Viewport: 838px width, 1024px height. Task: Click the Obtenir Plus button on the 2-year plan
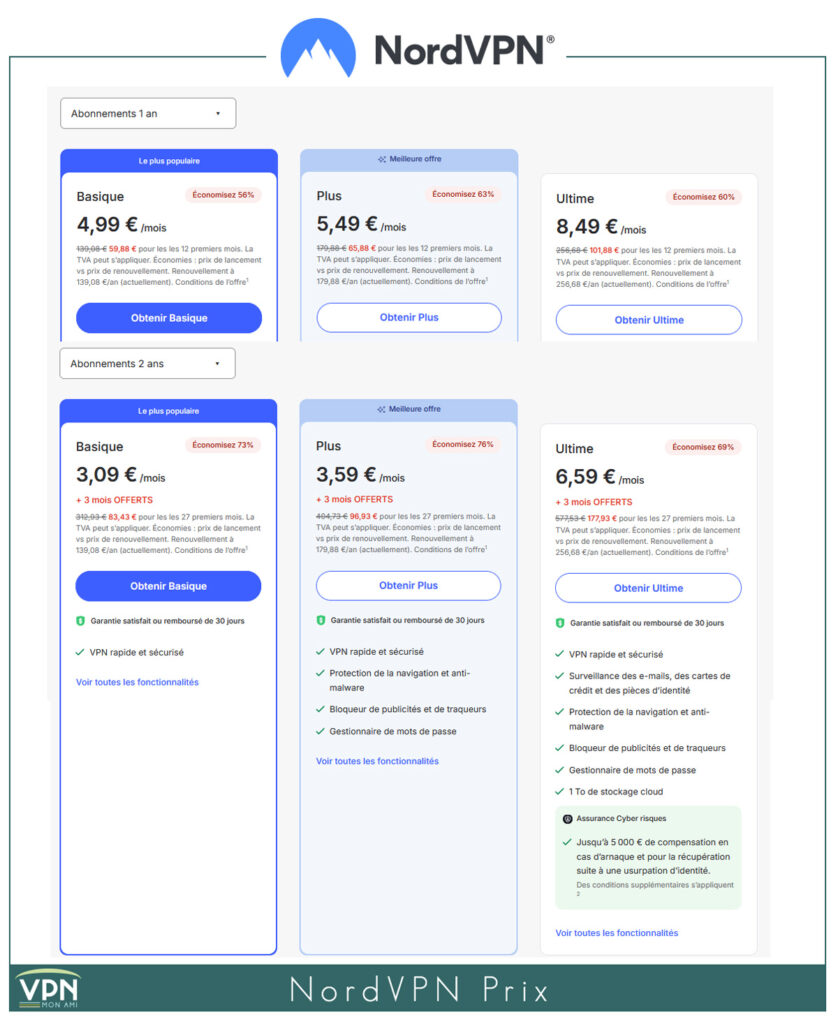coord(408,585)
